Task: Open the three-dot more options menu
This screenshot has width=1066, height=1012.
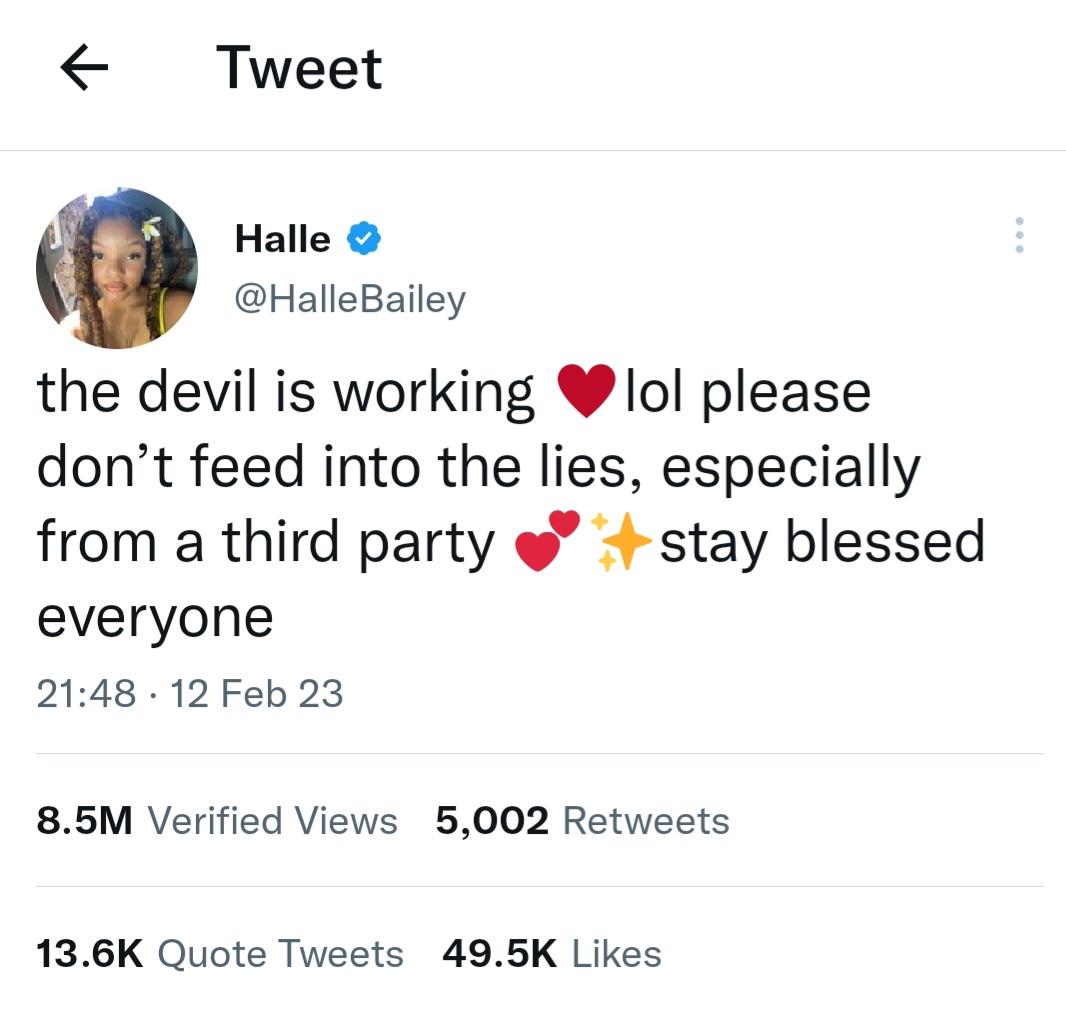Action: tap(1019, 235)
